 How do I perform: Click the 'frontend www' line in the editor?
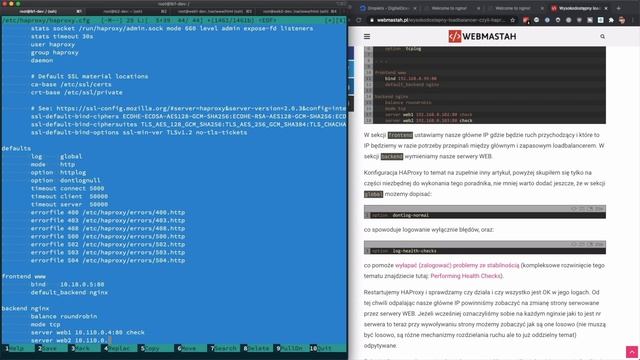coord(24,276)
